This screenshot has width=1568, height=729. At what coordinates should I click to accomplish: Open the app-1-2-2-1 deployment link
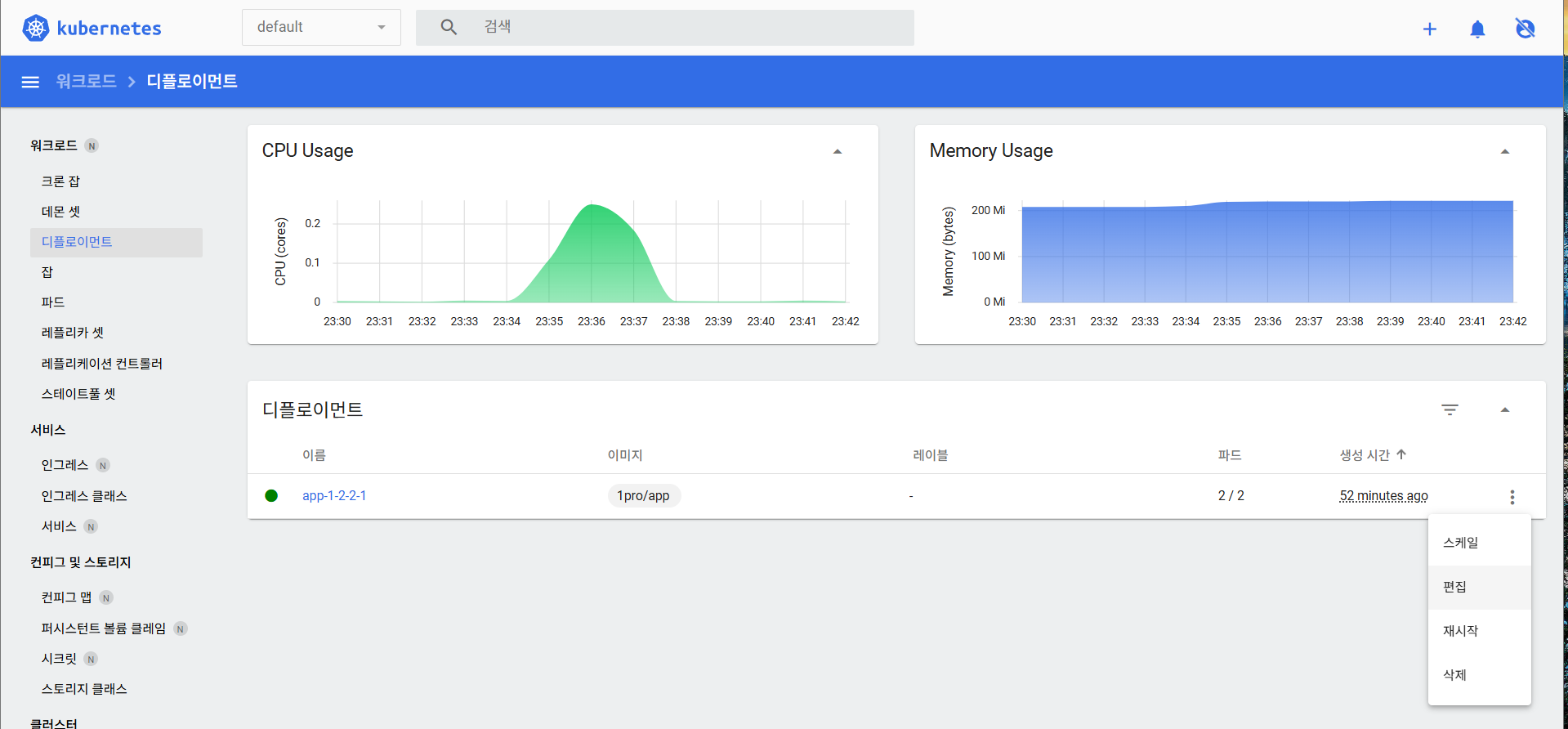coord(334,496)
